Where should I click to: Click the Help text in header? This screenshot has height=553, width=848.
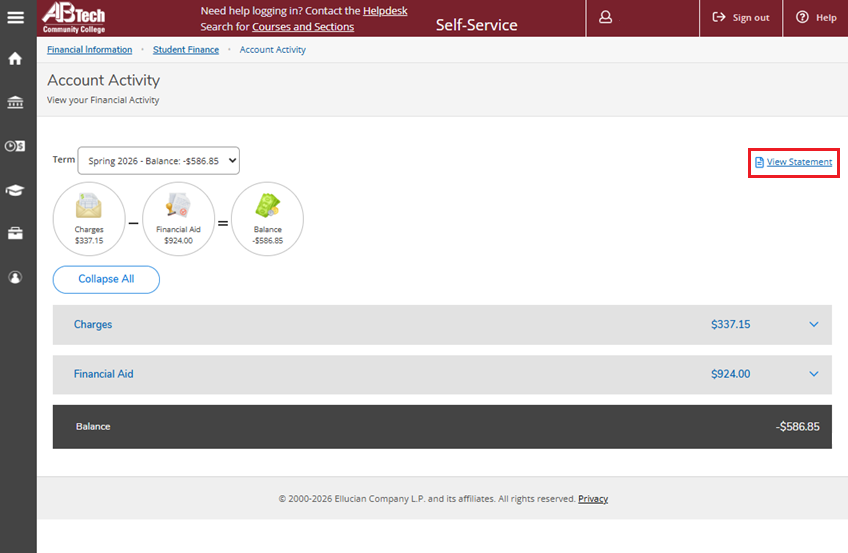(826, 18)
